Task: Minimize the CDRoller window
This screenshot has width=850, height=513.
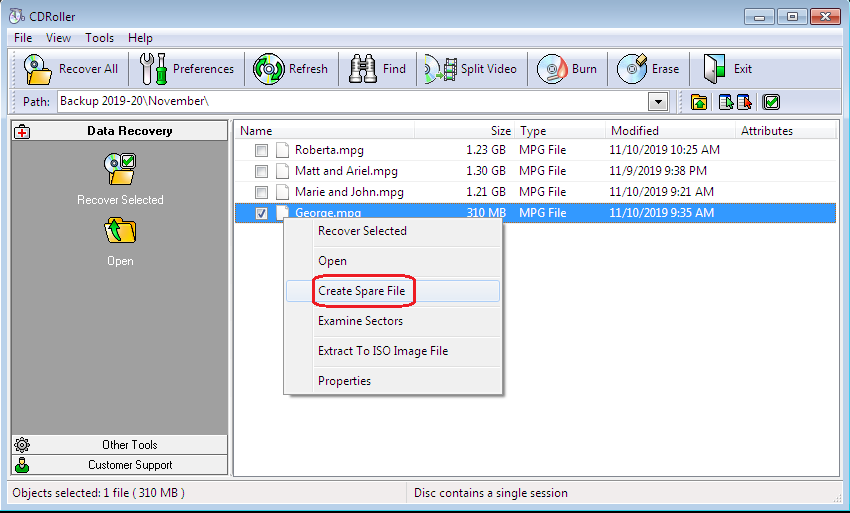Action: pos(759,17)
